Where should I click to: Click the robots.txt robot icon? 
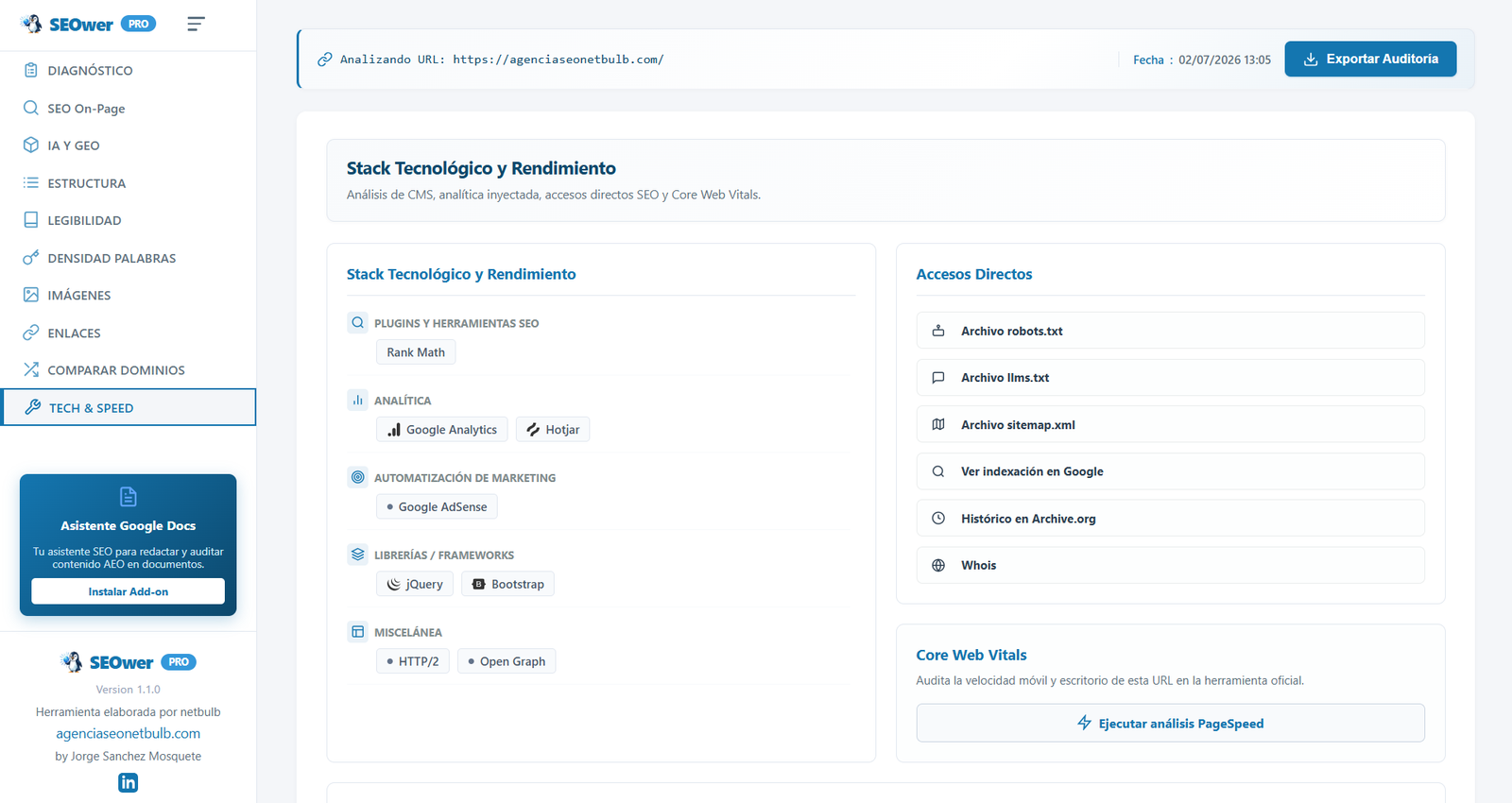tap(938, 331)
